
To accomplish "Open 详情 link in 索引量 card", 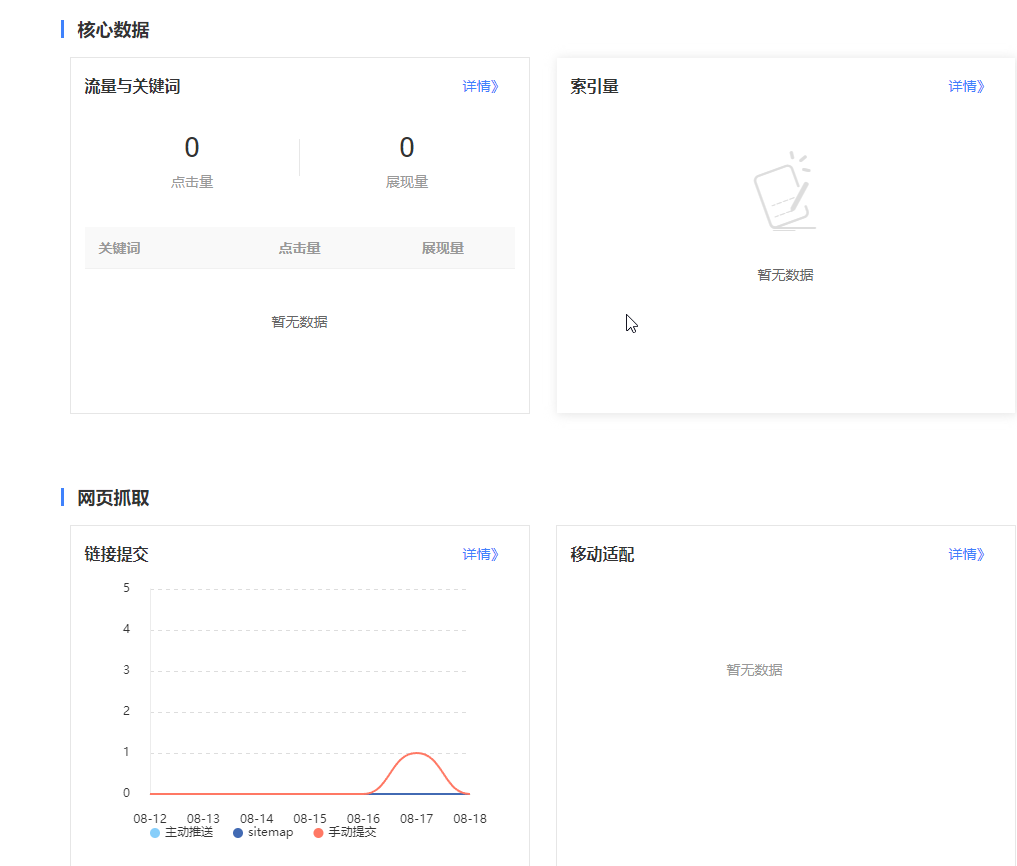I will [966, 87].
